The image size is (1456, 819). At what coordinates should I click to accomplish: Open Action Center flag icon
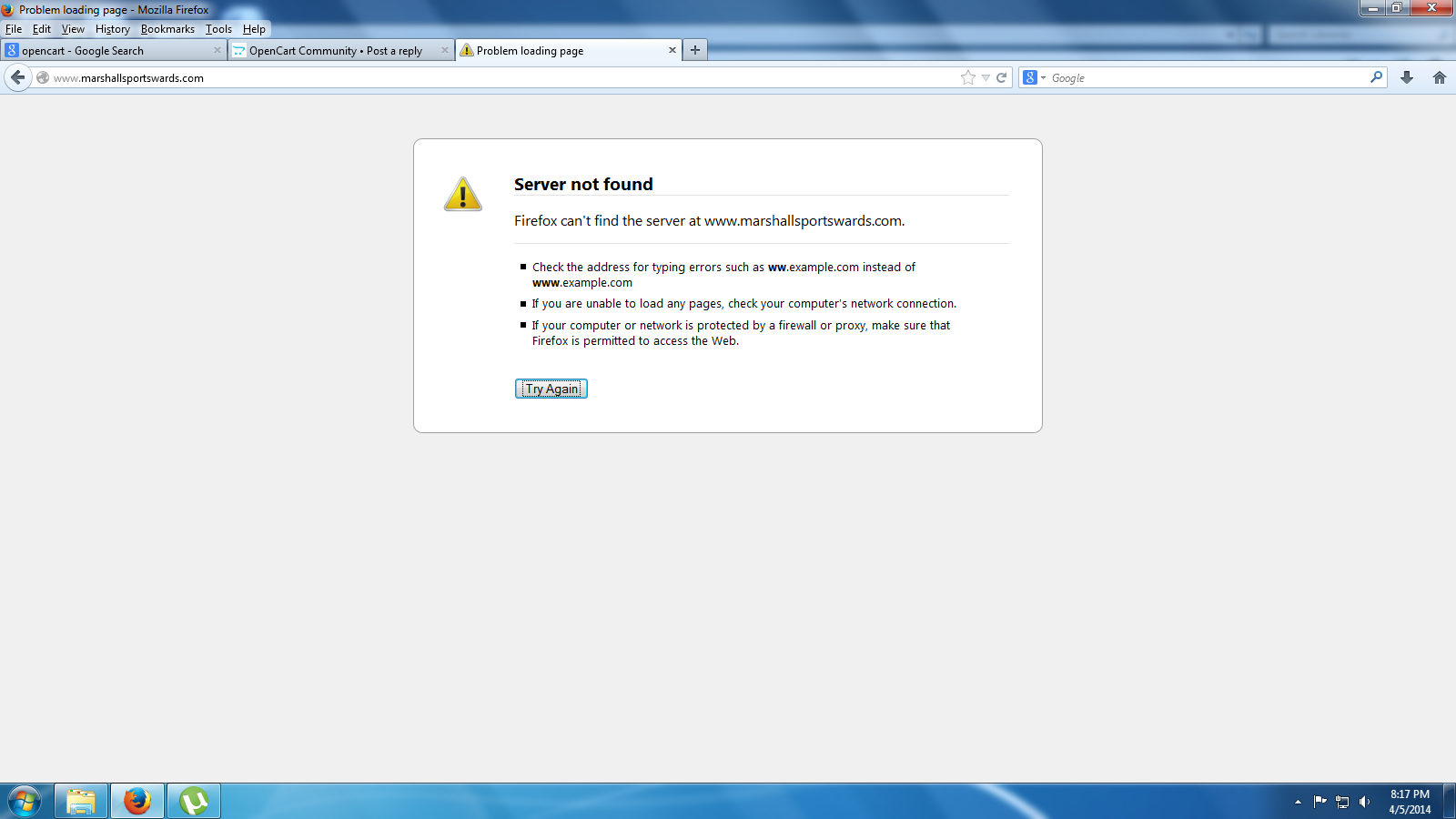1319,802
